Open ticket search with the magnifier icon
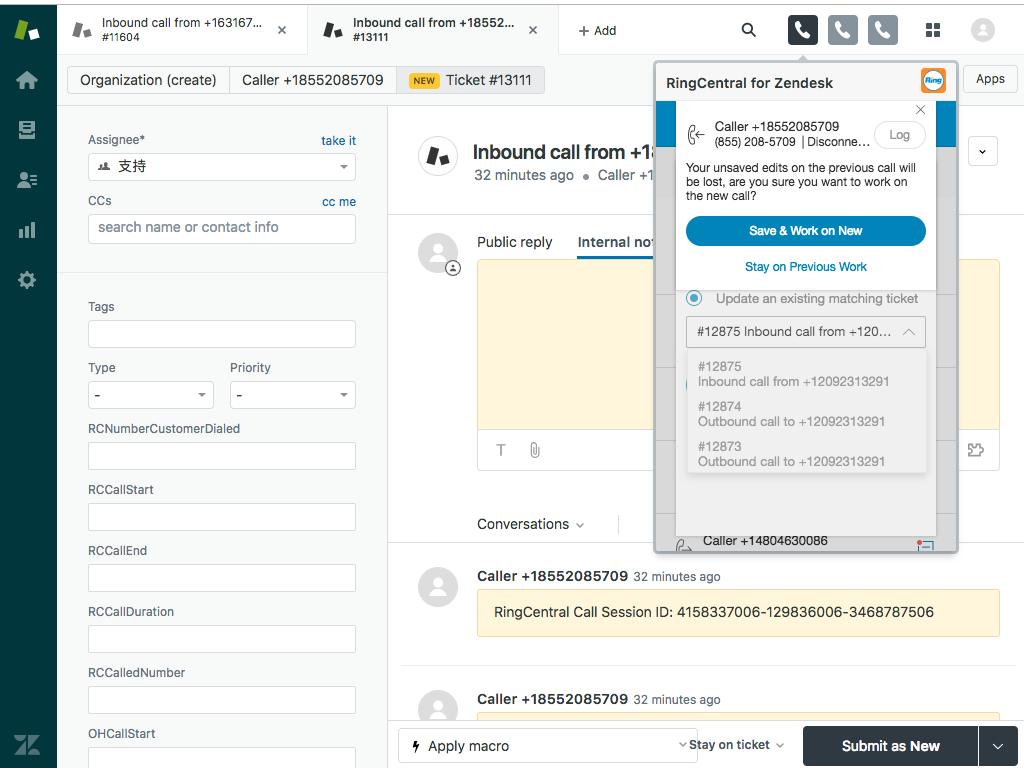The height and width of the screenshot is (768, 1024). coord(748,30)
